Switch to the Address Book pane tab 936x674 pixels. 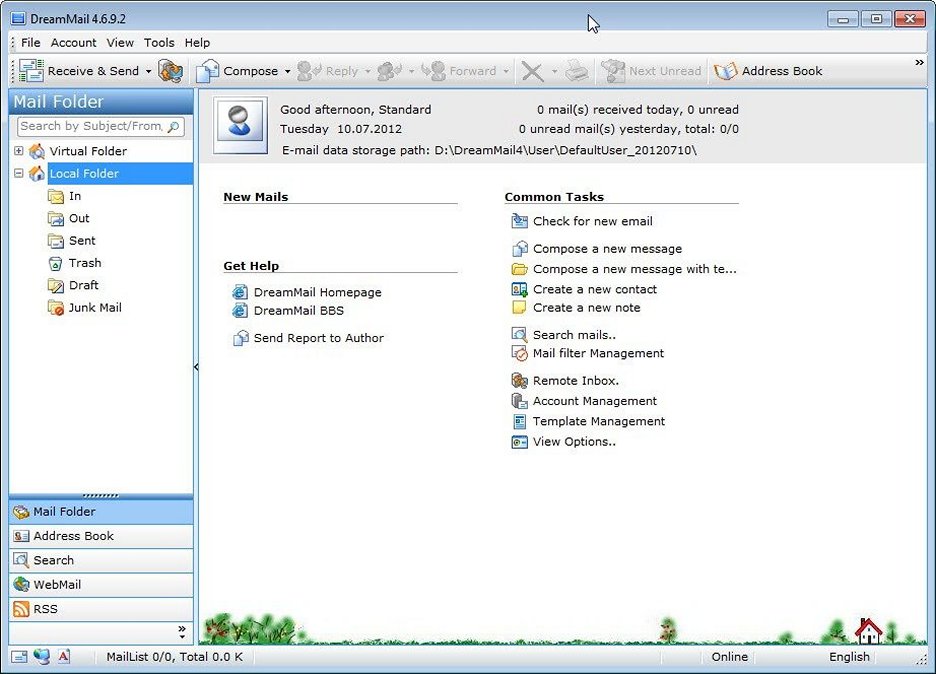pos(101,537)
